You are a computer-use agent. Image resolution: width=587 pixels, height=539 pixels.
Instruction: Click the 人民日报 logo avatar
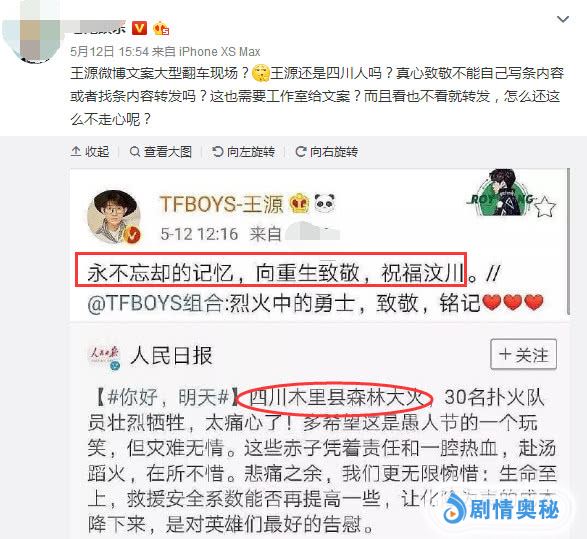point(104,357)
